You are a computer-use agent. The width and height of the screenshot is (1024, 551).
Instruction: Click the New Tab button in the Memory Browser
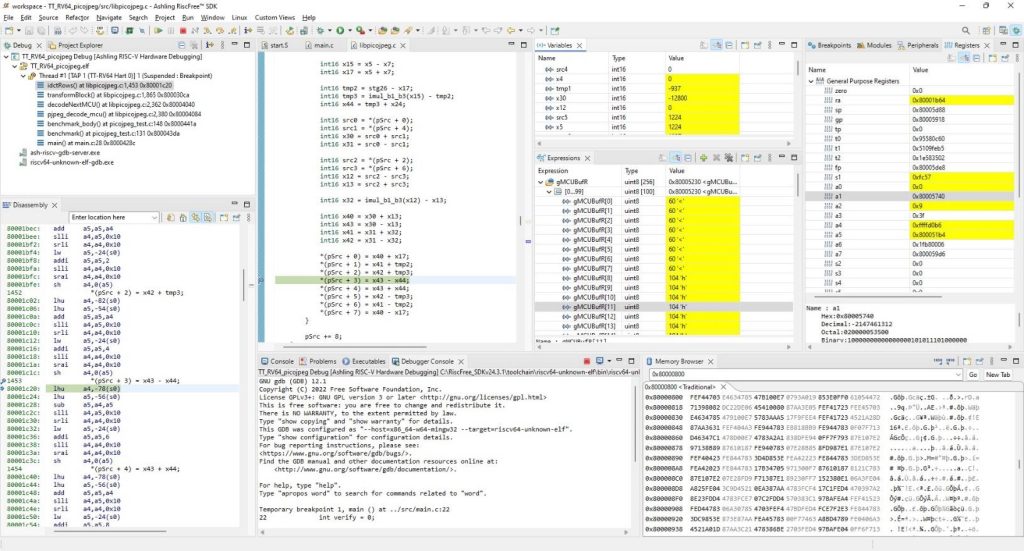point(997,375)
